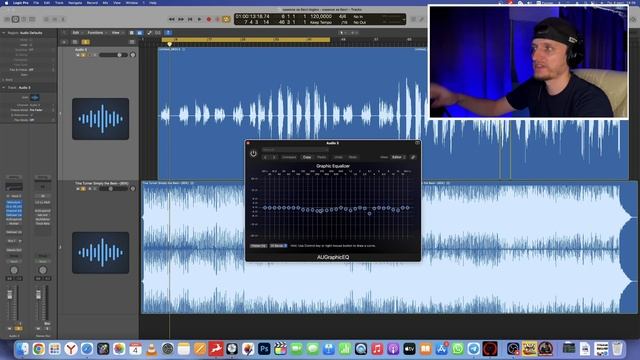Click the Paste button in plug-in header
Viewport: 640px width, 360px height.
tap(322, 157)
